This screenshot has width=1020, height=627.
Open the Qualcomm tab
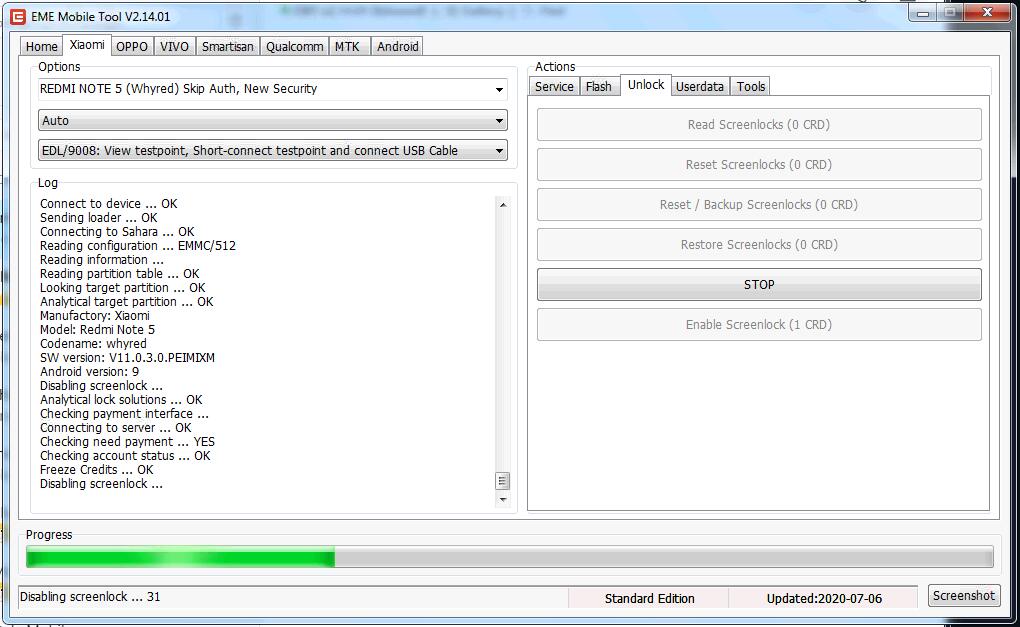coord(295,46)
